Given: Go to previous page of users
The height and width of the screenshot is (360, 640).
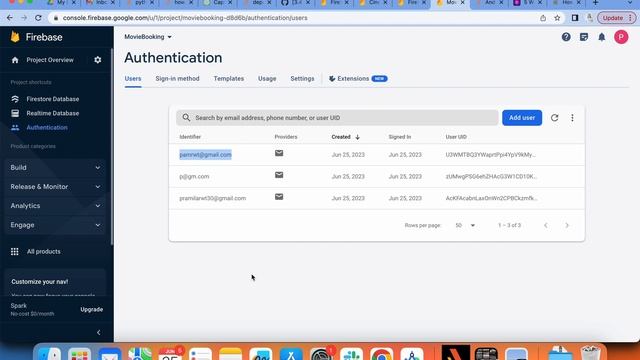Looking at the screenshot, I should (546, 225).
